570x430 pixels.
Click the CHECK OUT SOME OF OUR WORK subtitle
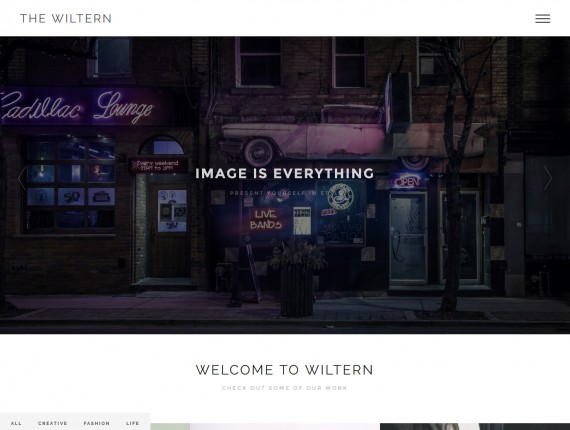pos(285,388)
